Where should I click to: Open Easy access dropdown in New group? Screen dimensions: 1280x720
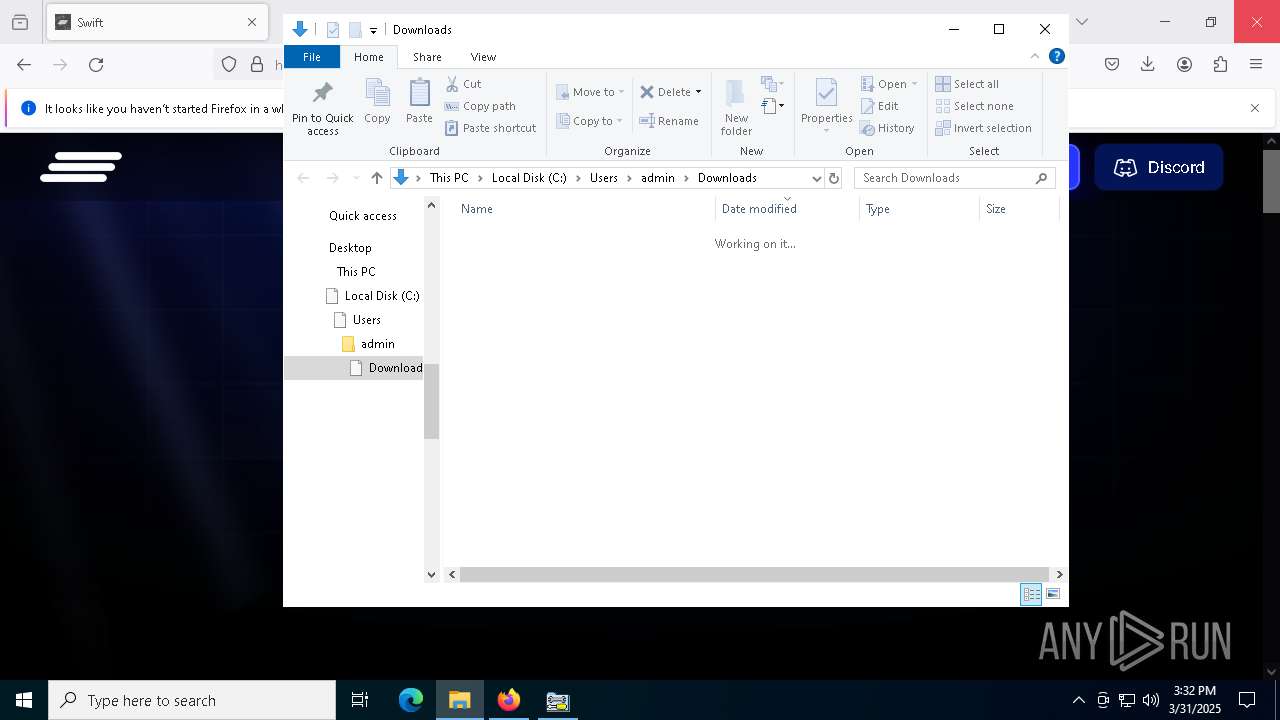click(x=772, y=105)
